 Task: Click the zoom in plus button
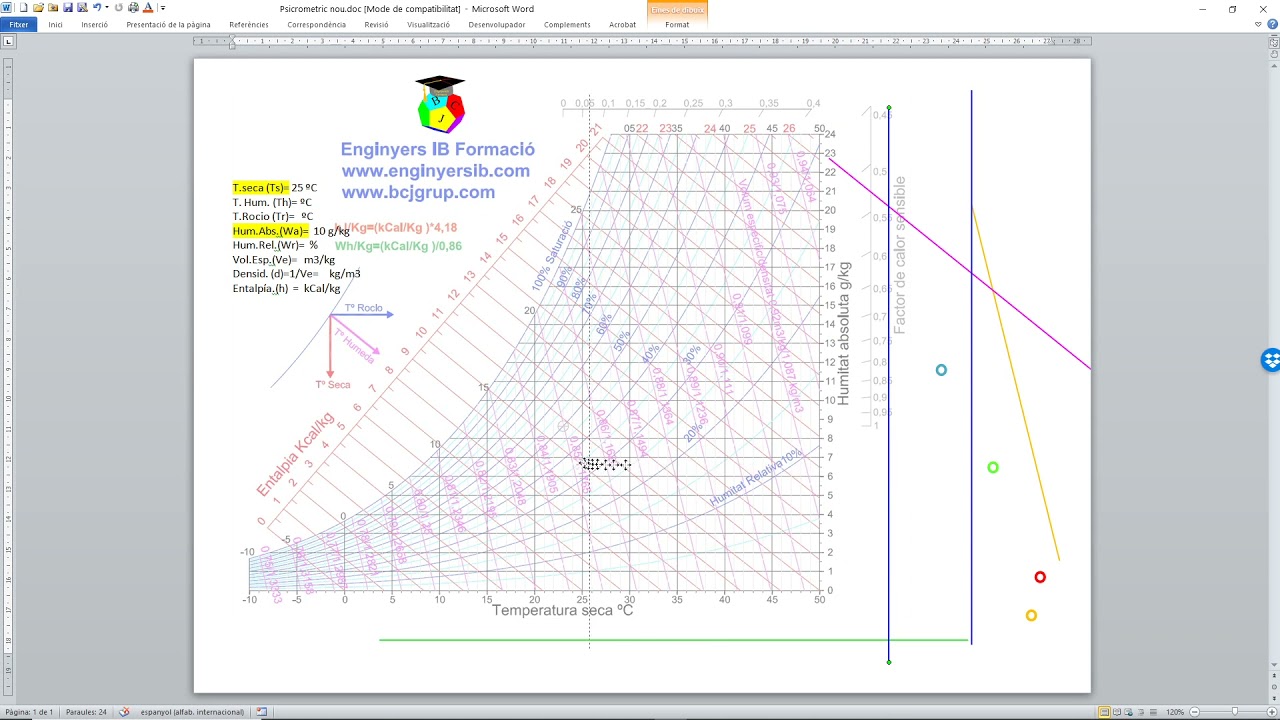[x=1270, y=712]
